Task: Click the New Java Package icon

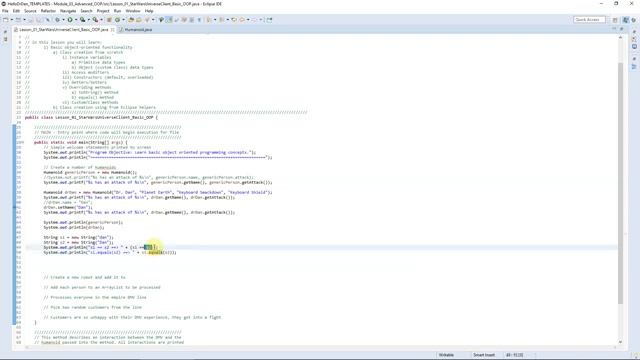Action: 109,20
